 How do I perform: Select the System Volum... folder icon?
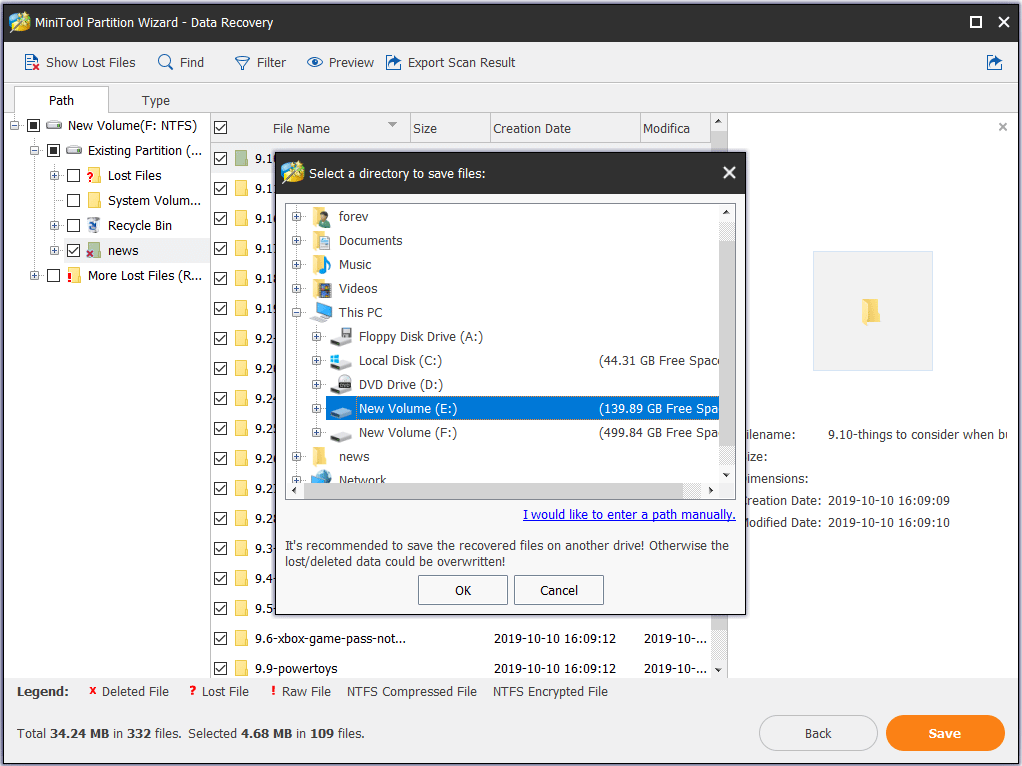[94, 200]
